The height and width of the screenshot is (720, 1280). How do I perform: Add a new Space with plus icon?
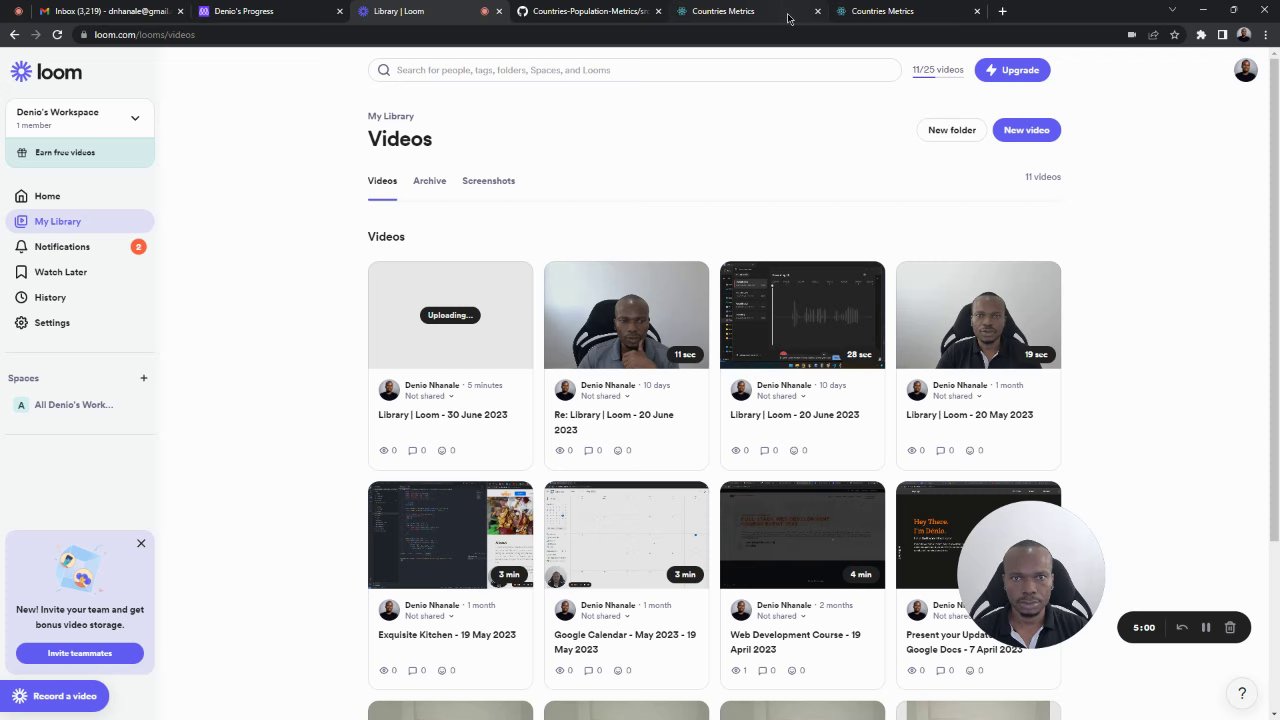pos(143,378)
